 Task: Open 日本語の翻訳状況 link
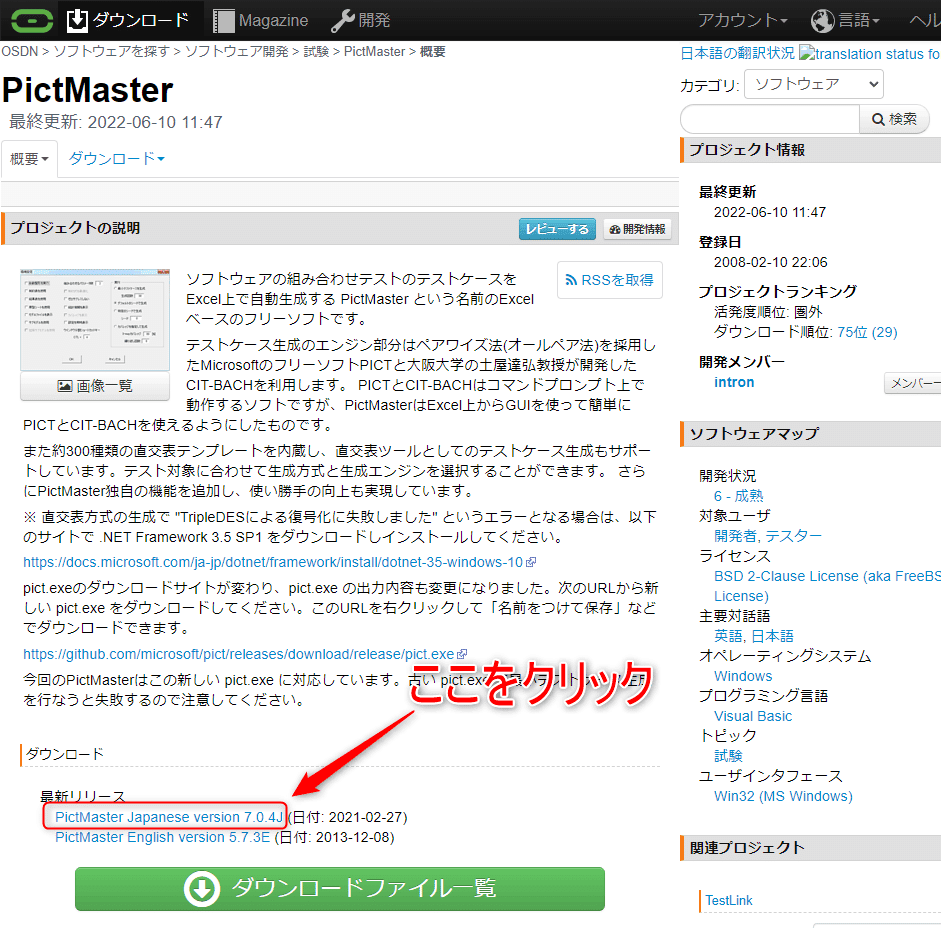pos(737,53)
